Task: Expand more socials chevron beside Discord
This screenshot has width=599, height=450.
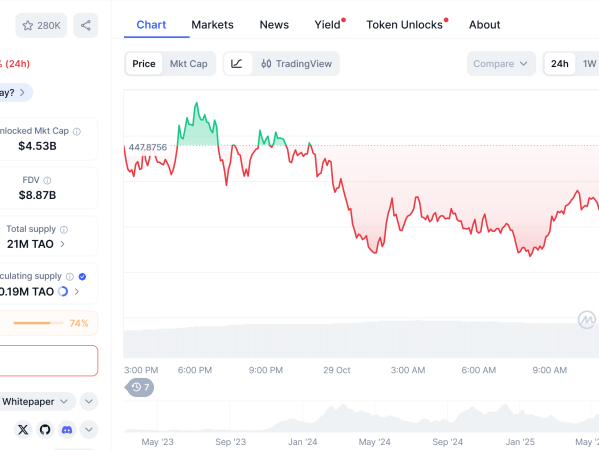Action: (x=89, y=430)
